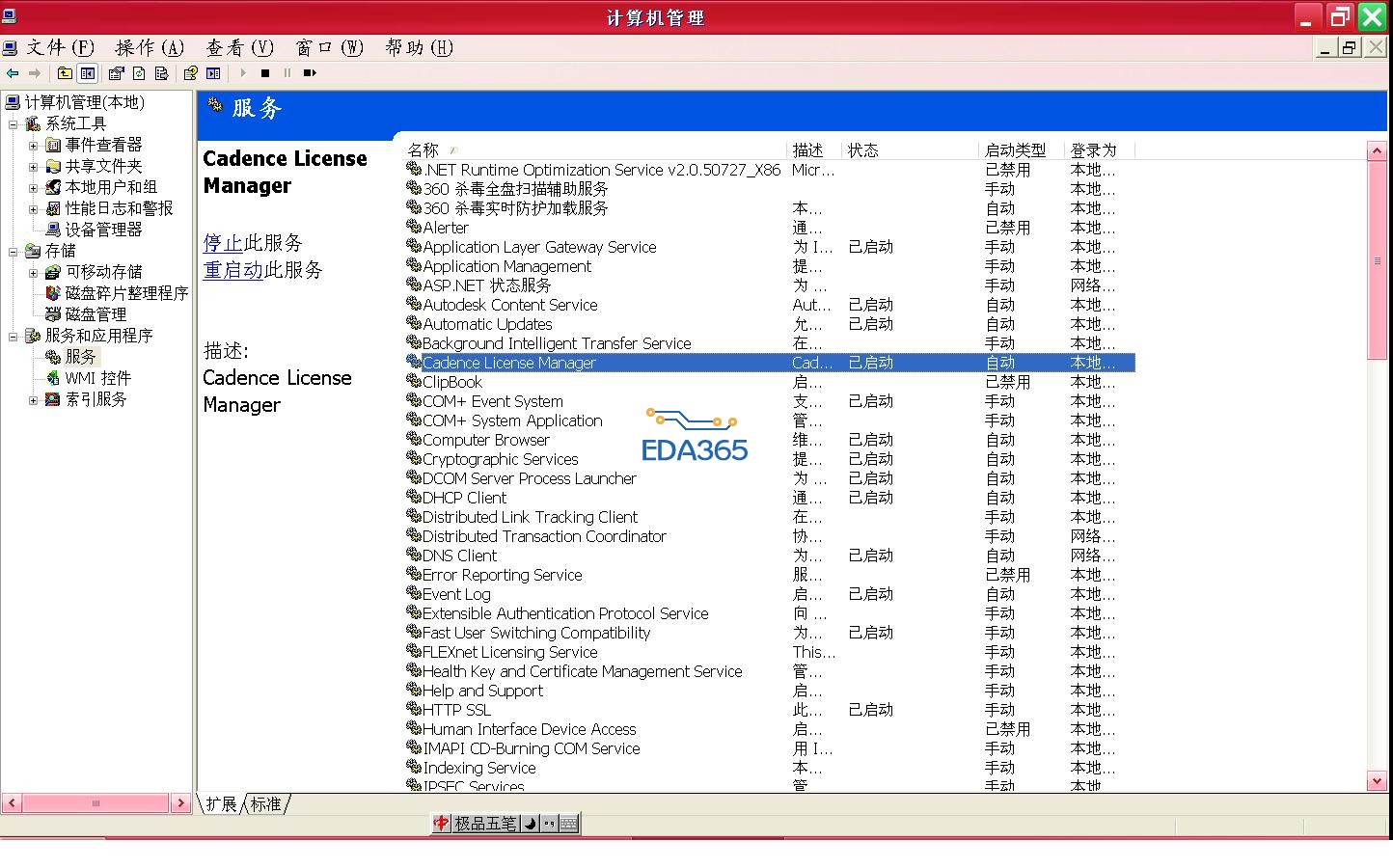This screenshot has width=1393, height=868.
Task: Open the 帮助(H) menu
Action: 419,47
